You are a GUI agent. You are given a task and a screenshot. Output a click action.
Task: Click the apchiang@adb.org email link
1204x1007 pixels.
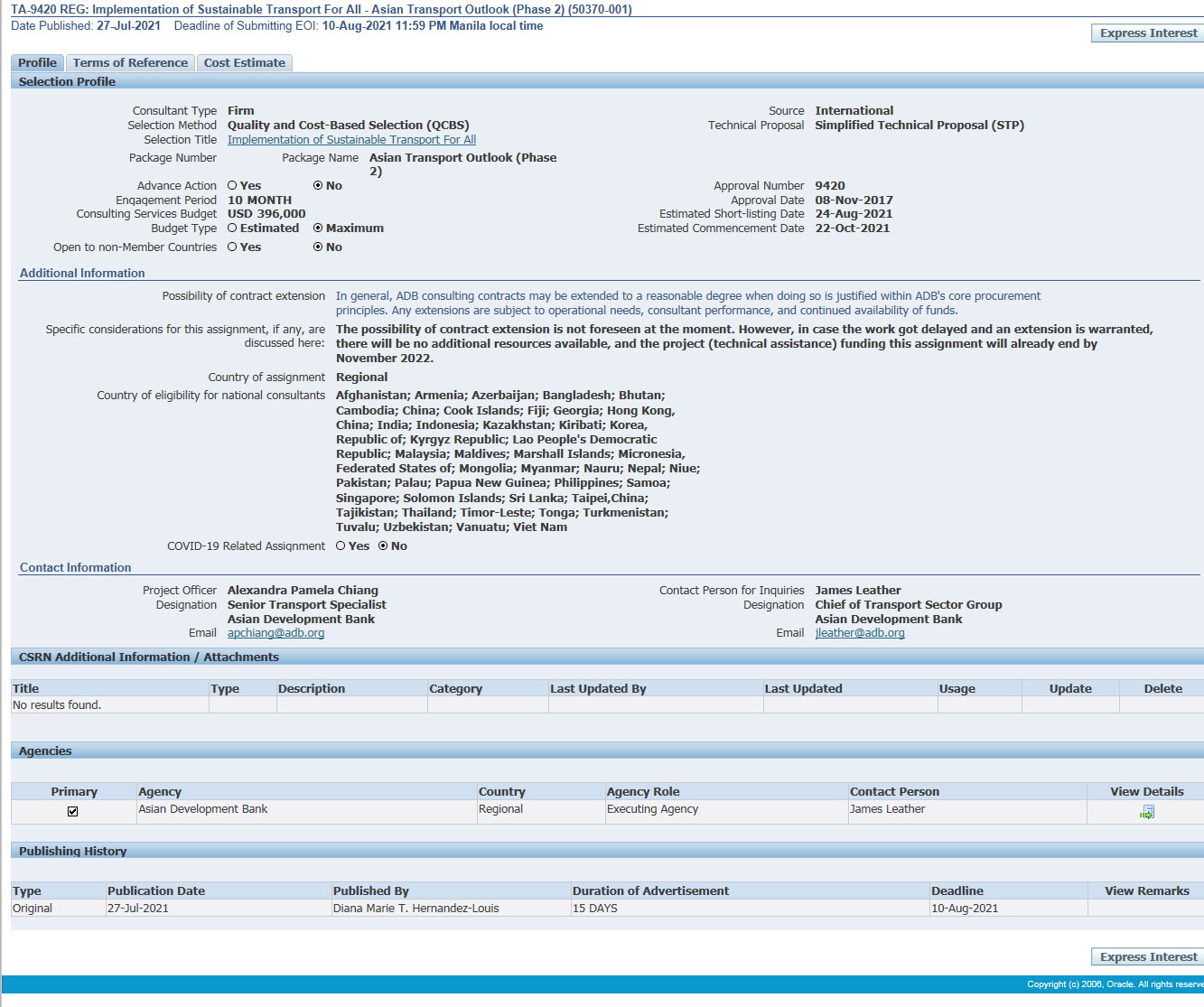[x=275, y=633]
